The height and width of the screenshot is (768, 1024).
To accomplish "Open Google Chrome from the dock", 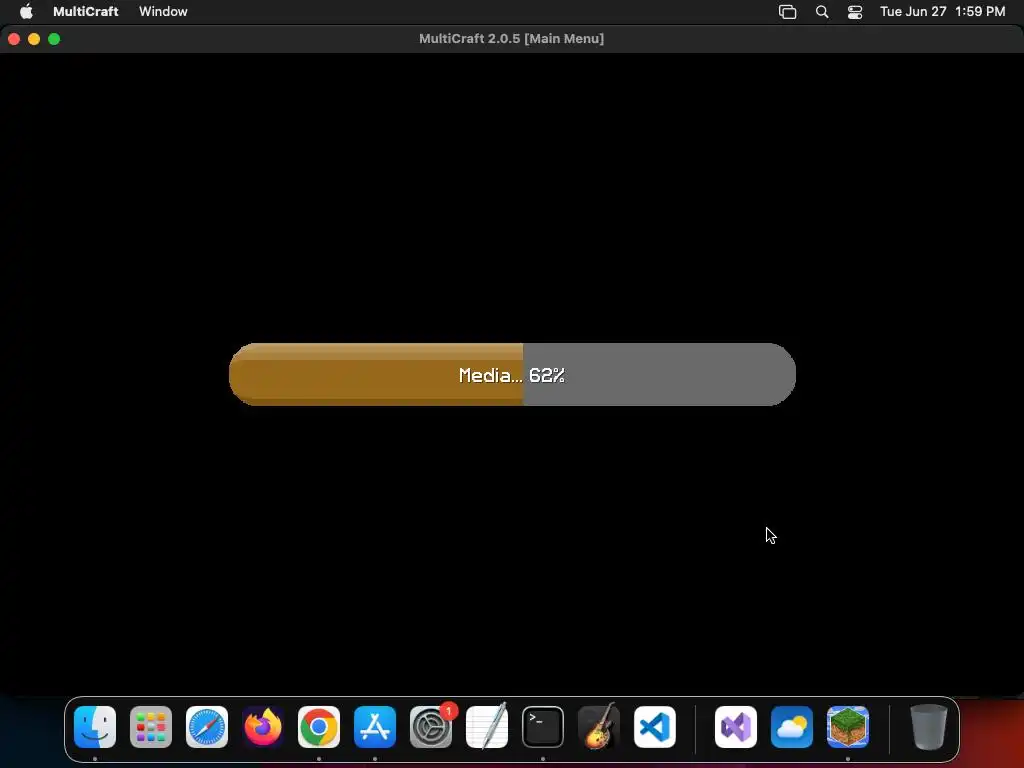I will tap(319, 727).
